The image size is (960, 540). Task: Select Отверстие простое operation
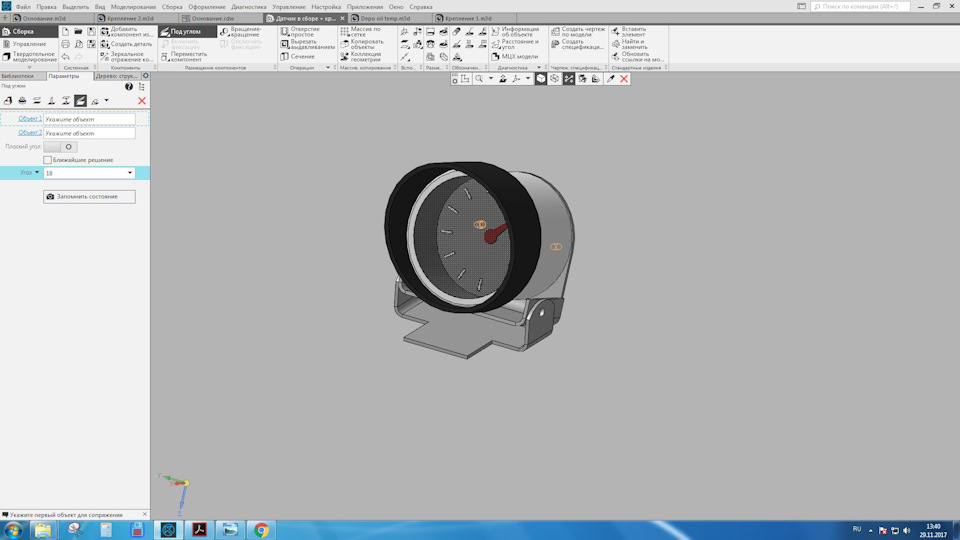tap(301, 31)
